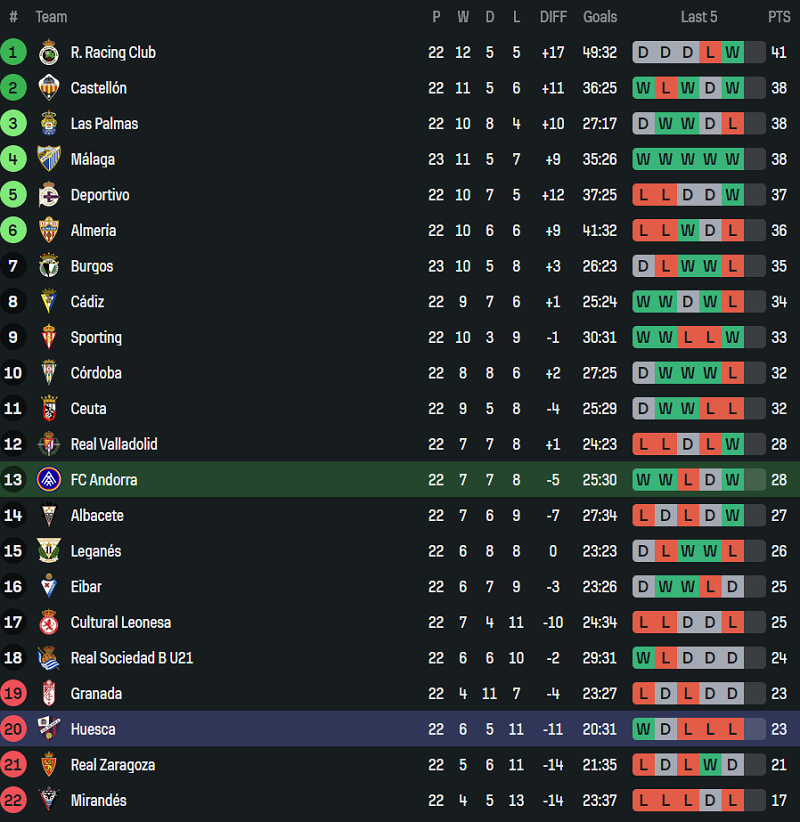
Task: Click the Las Palmas crest icon
Action: click(48, 124)
